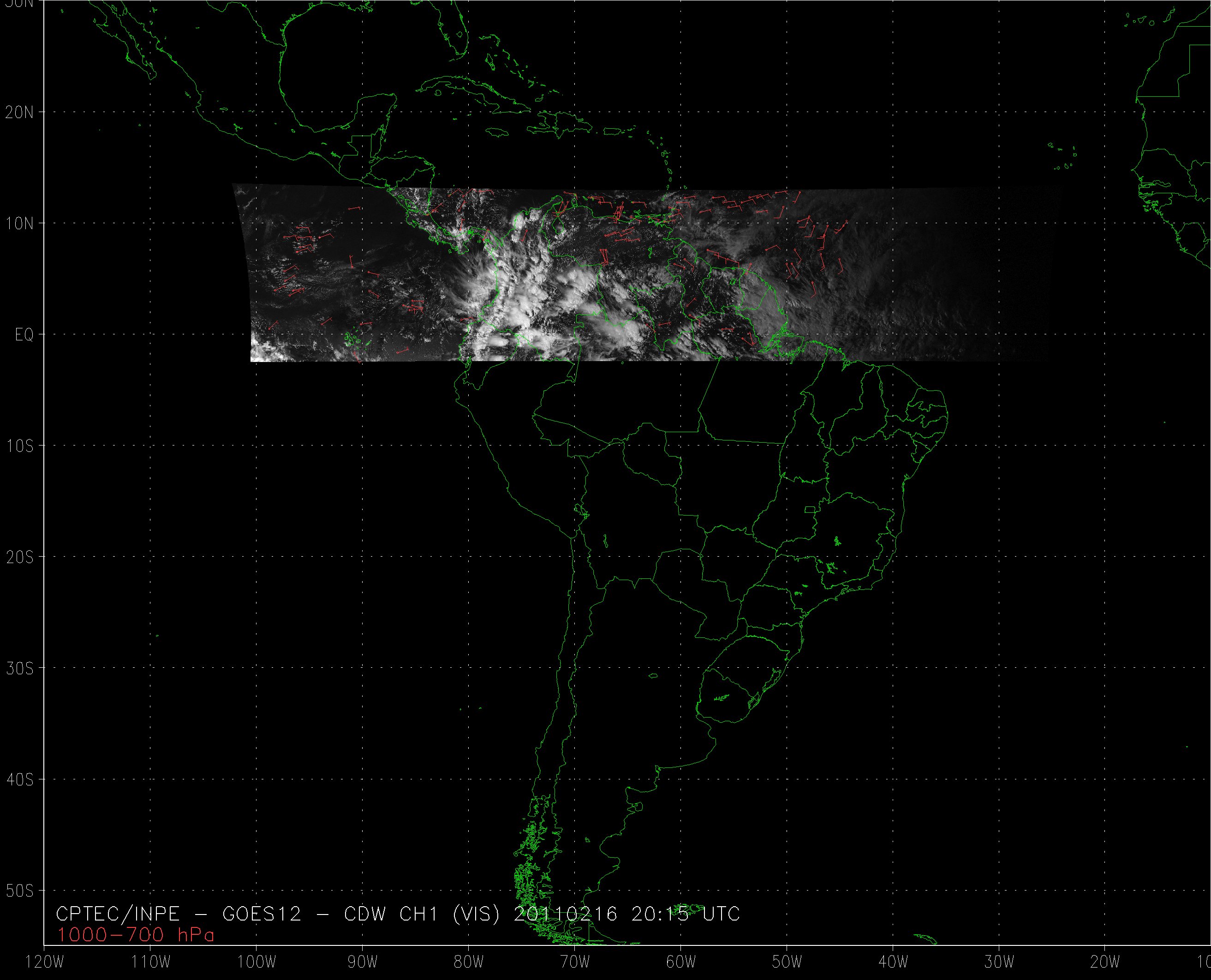Click the 20S latitude label
Viewport: 1211px width, 980px height.
pyautogui.click(x=20, y=557)
